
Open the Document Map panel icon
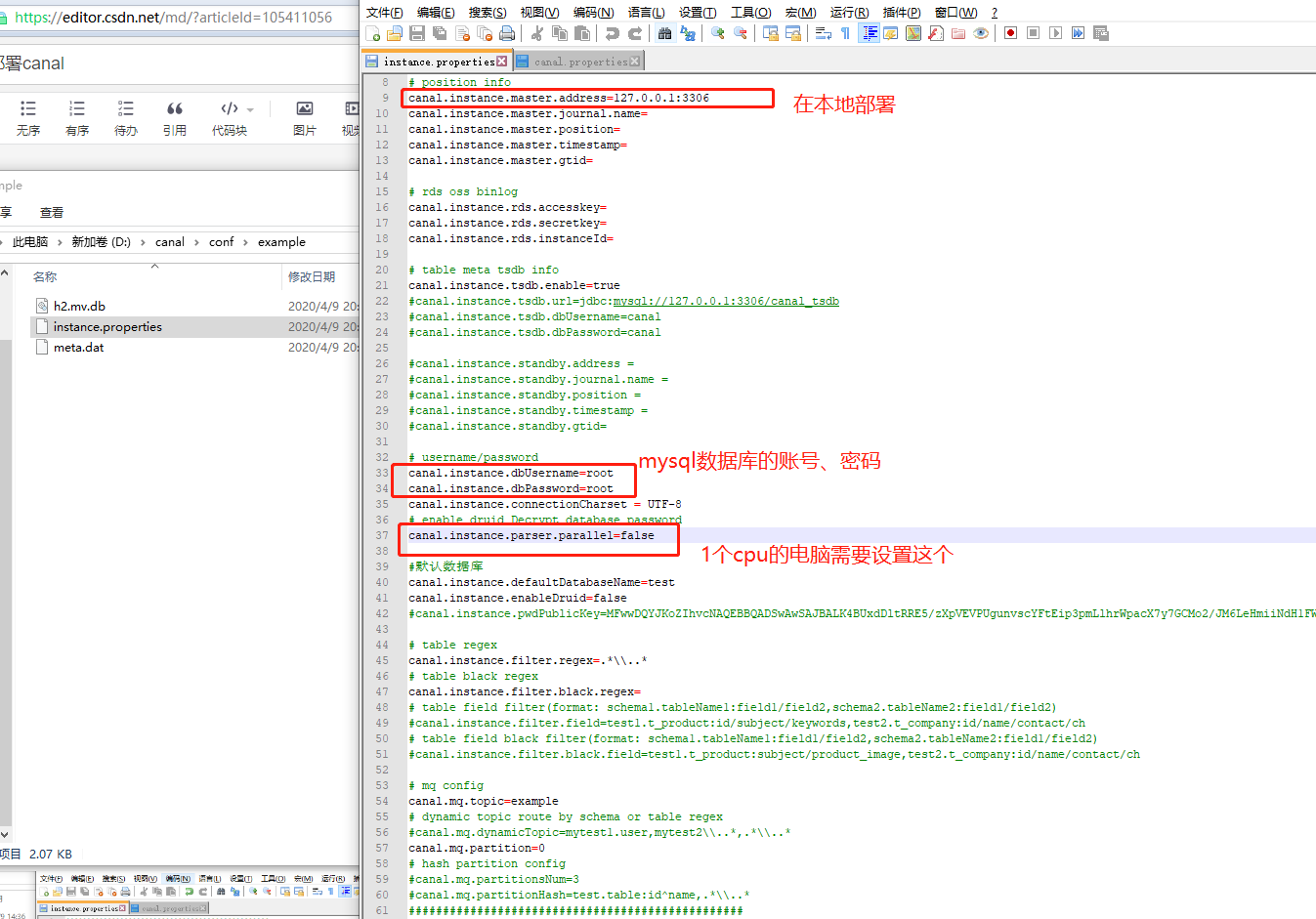point(913,33)
